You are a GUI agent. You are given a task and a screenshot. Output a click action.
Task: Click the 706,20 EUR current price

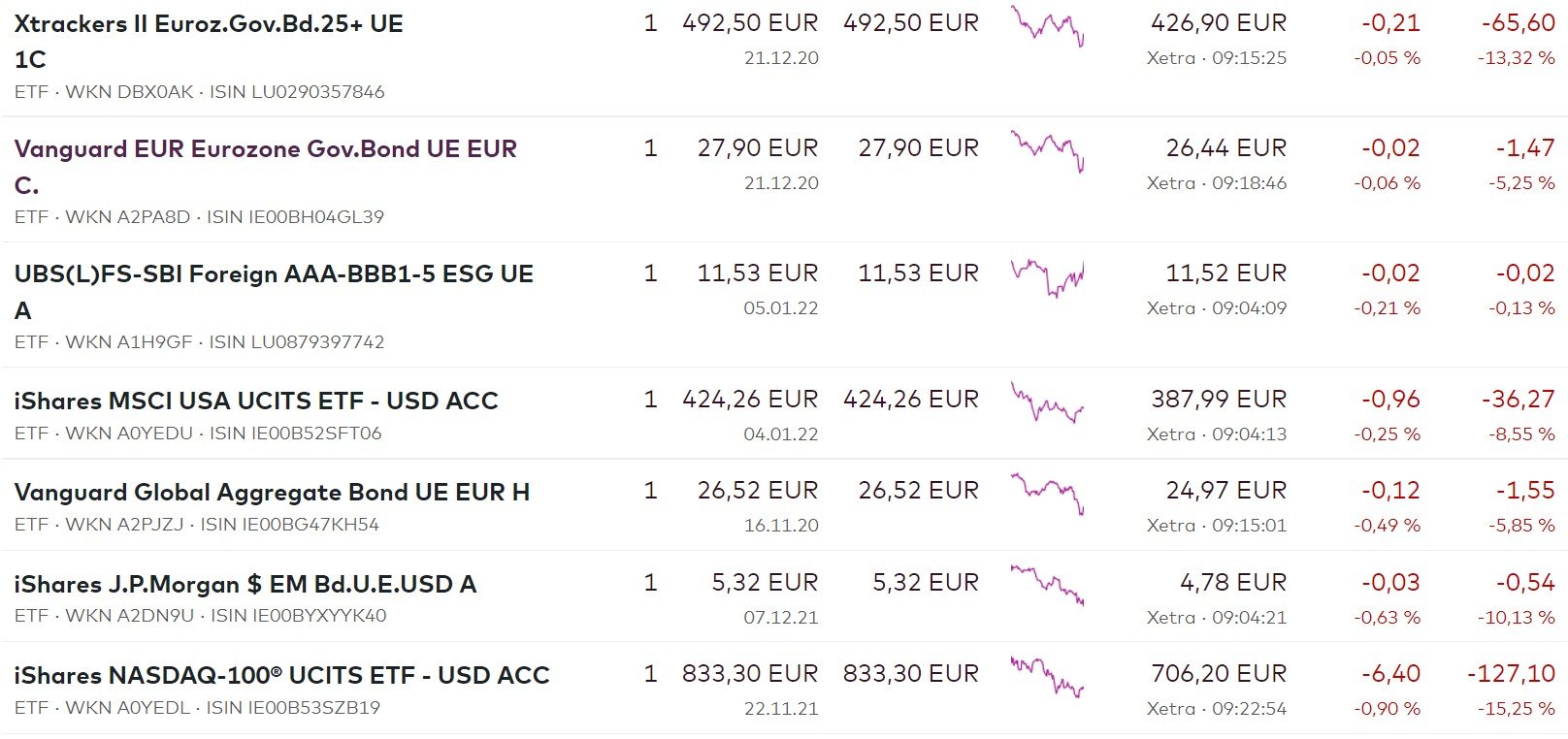[x=1218, y=674]
